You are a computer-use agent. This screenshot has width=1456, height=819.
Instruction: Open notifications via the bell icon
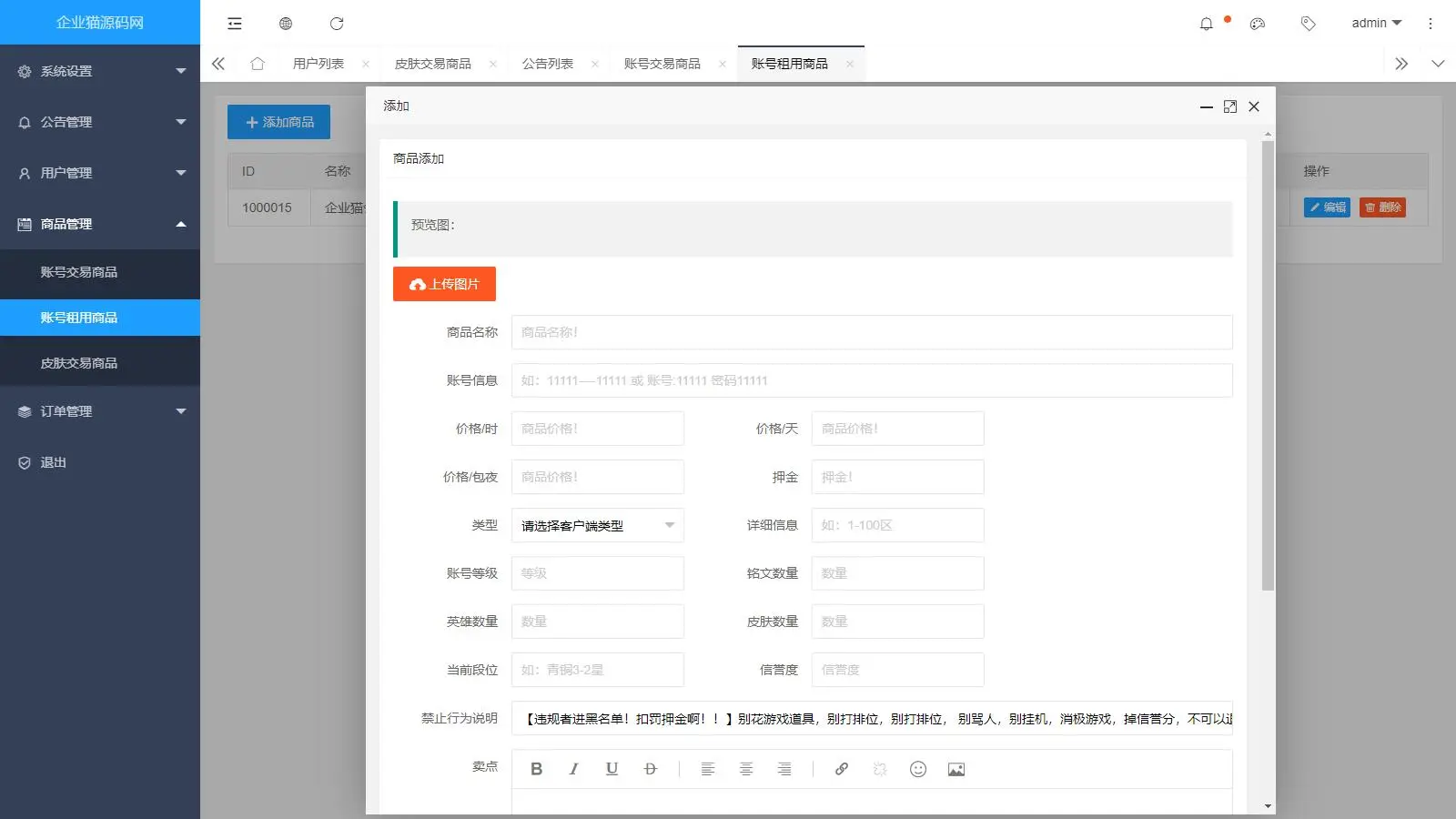1206,24
